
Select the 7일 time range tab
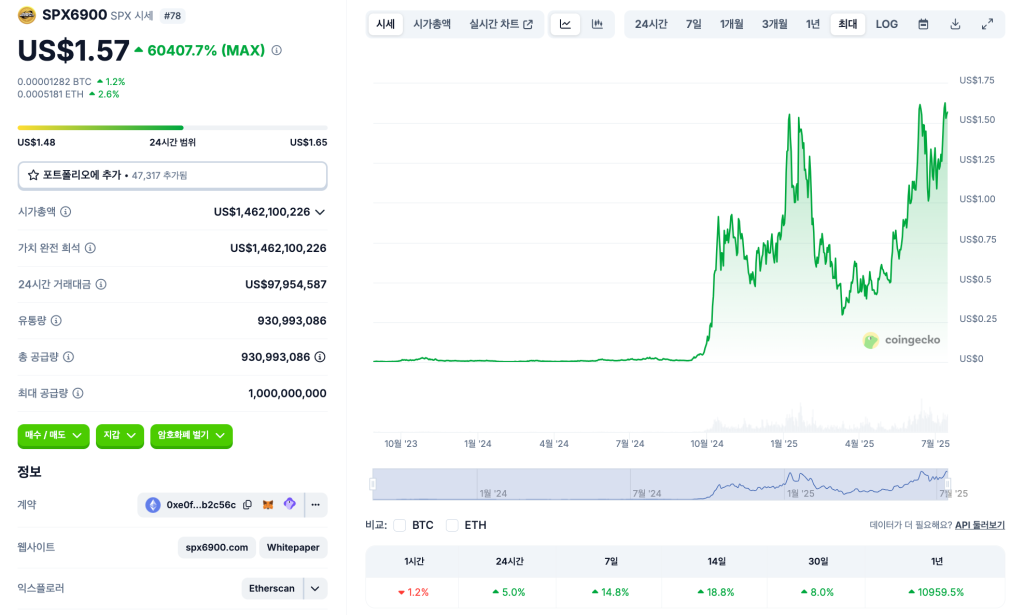[x=693, y=24]
